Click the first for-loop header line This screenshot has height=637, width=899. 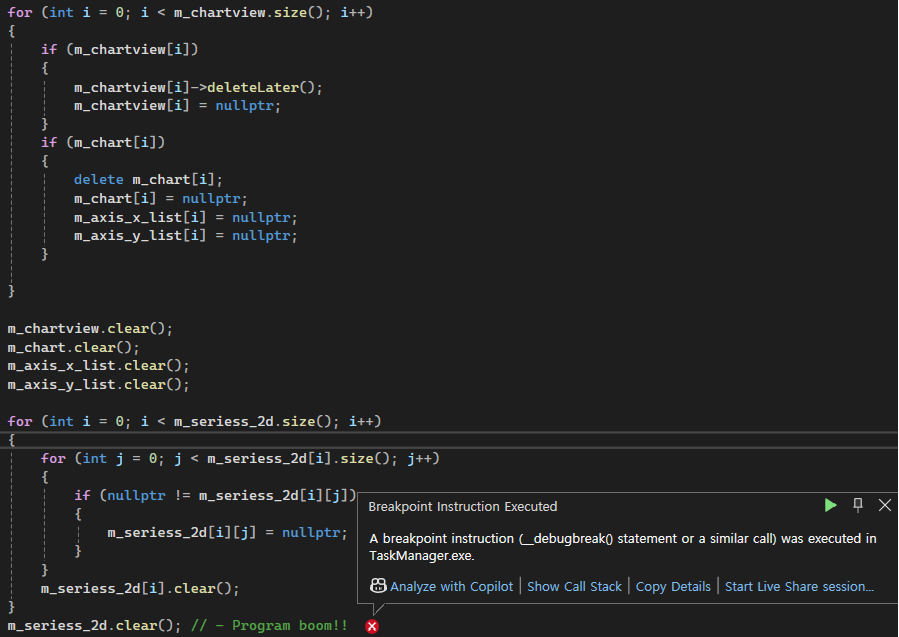(190, 12)
